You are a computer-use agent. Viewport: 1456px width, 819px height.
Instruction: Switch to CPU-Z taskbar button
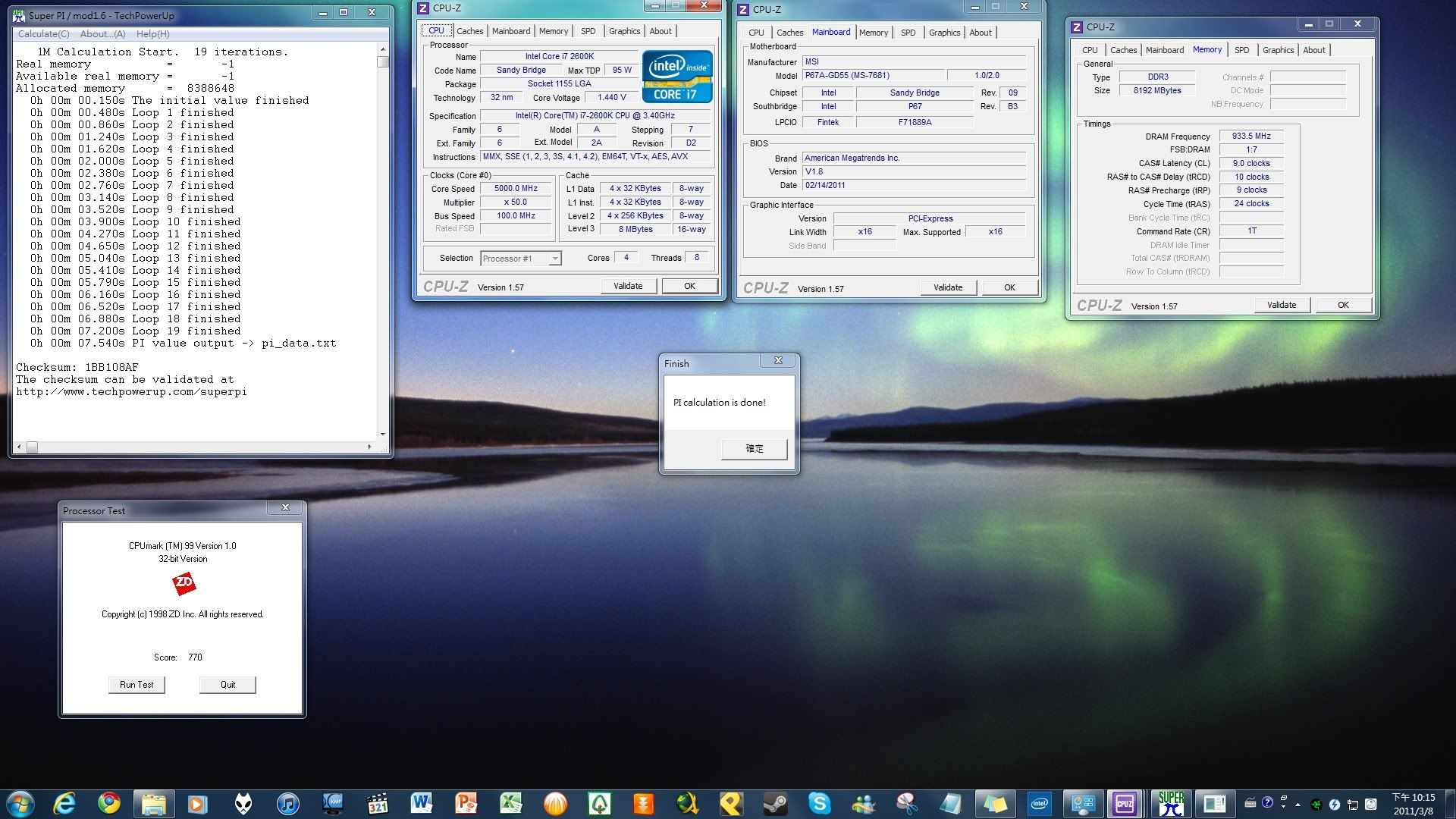[x=1125, y=804]
